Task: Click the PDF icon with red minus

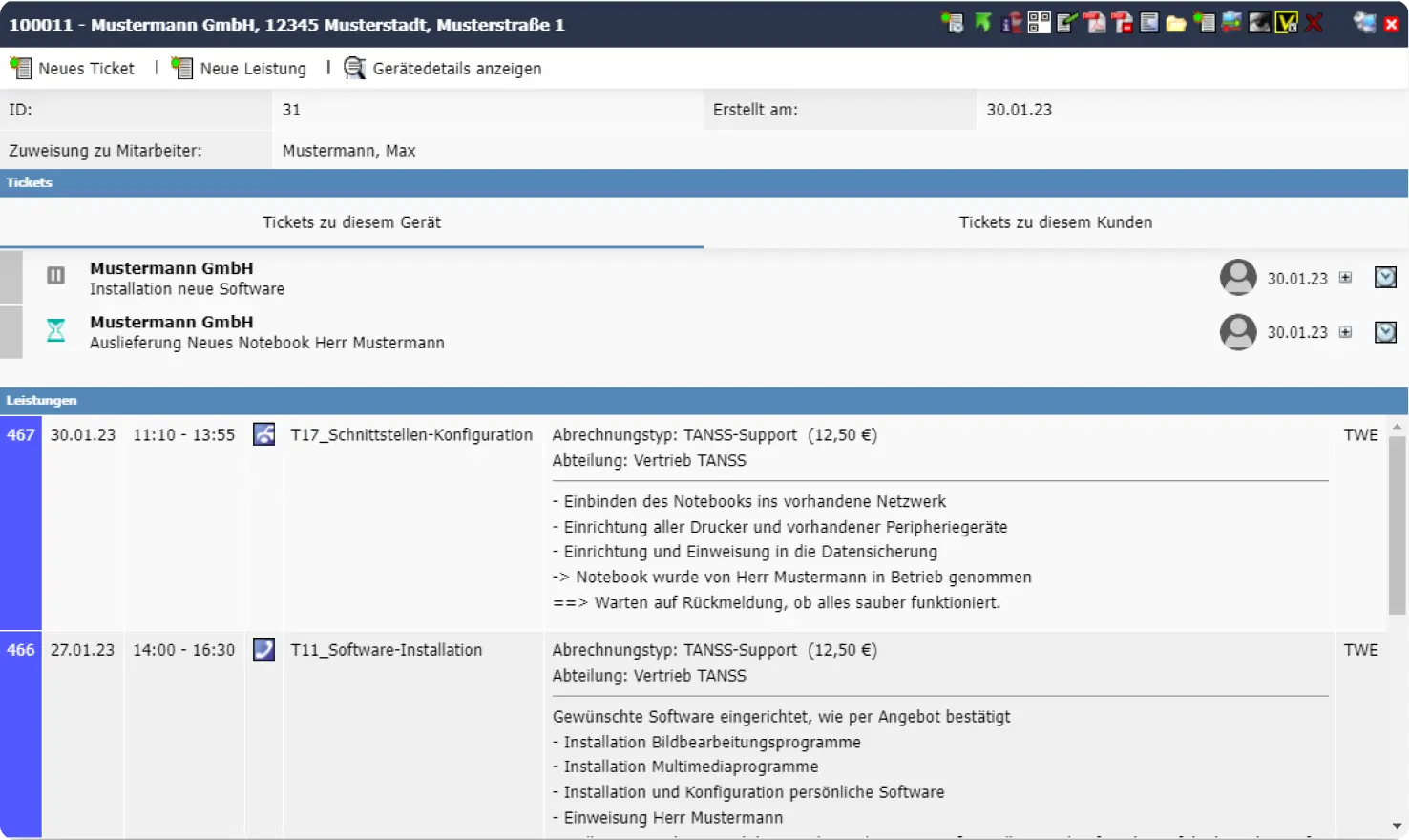Action: coord(1122,23)
